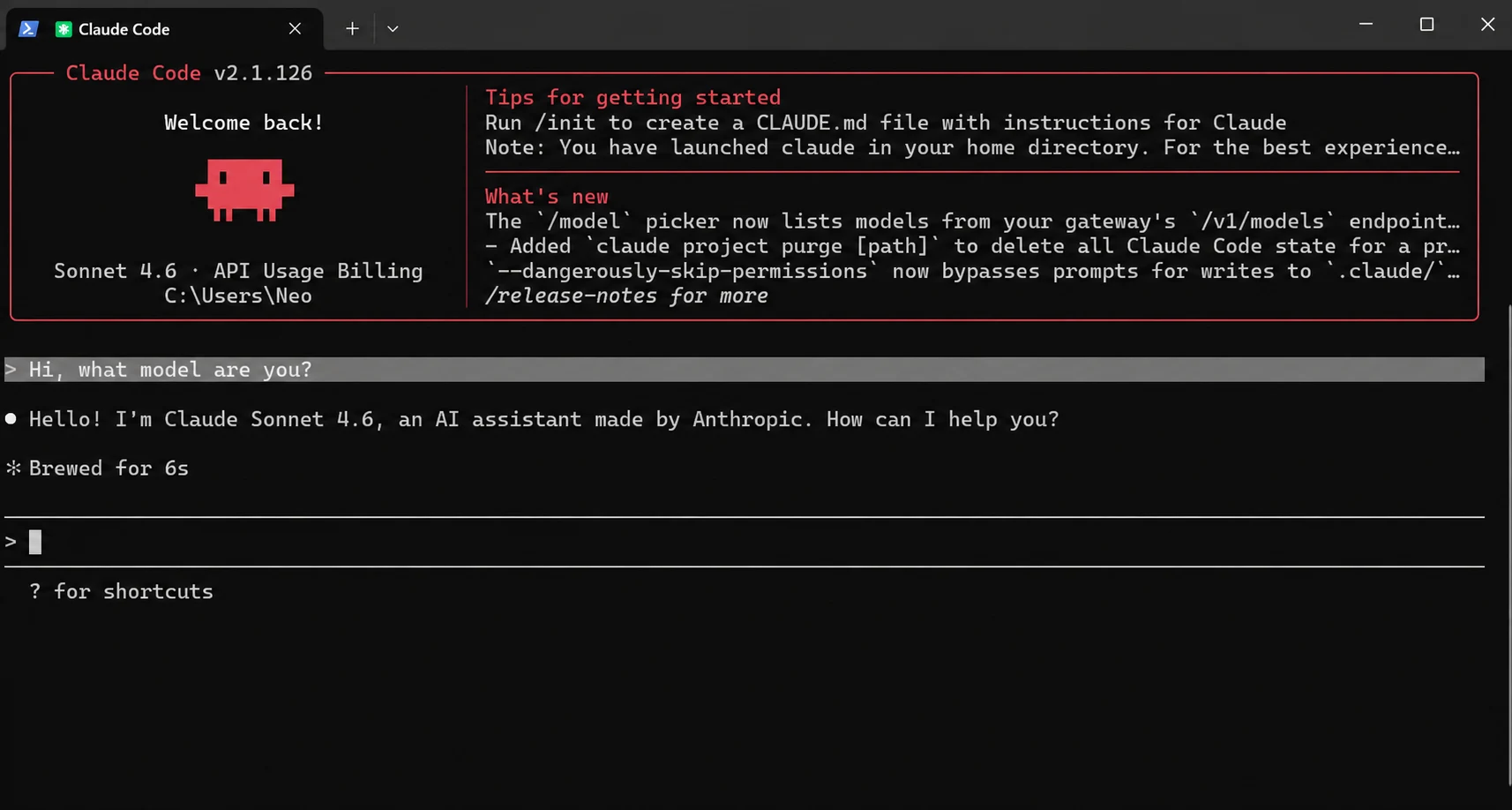1512x810 pixels.
Task: Click the 'Hello! I'm Claude Sonnet 4.6' response
Action: click(x=543, y=419)
